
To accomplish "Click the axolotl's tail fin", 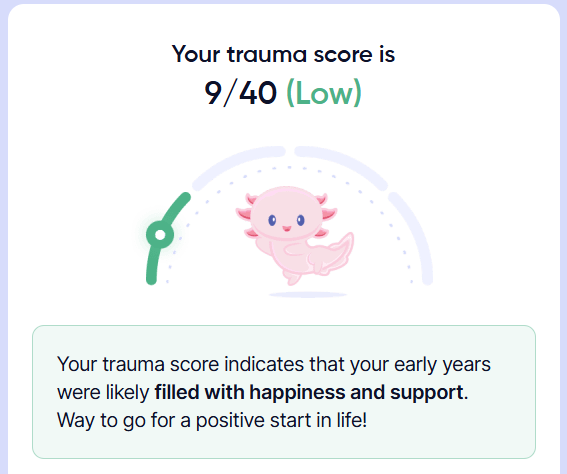I will (x=334, y=253).
